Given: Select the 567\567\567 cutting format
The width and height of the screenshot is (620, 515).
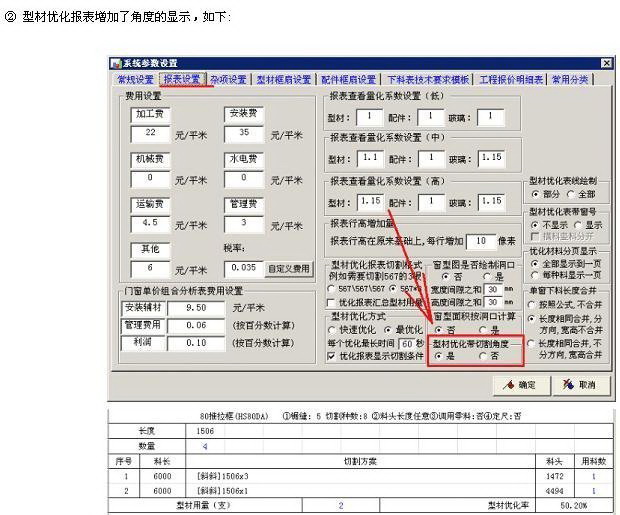Looking at the screenshot, I should point(331,289).
